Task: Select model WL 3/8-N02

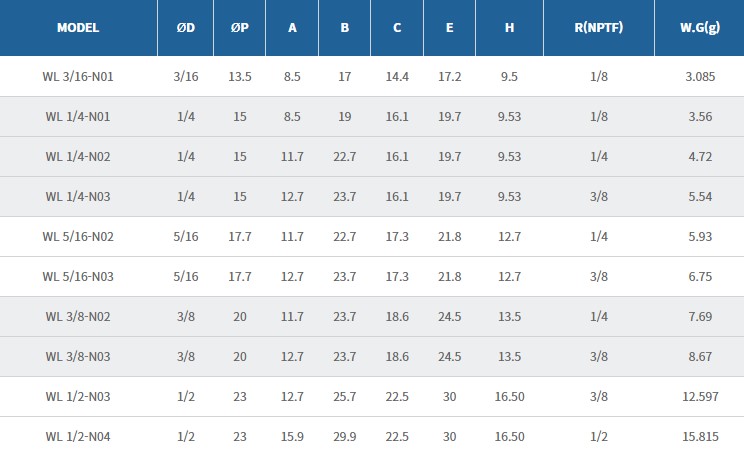Action: click(78, 316)
